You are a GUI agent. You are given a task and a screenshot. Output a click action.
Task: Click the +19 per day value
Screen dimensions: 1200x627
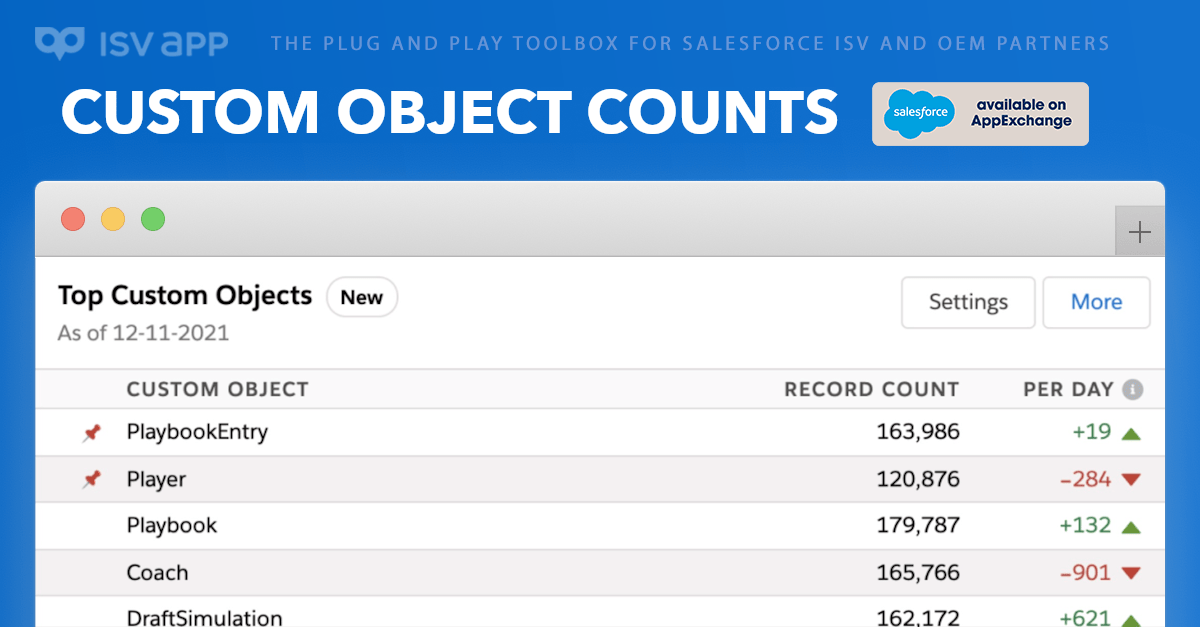click(x=1092, y=432)
